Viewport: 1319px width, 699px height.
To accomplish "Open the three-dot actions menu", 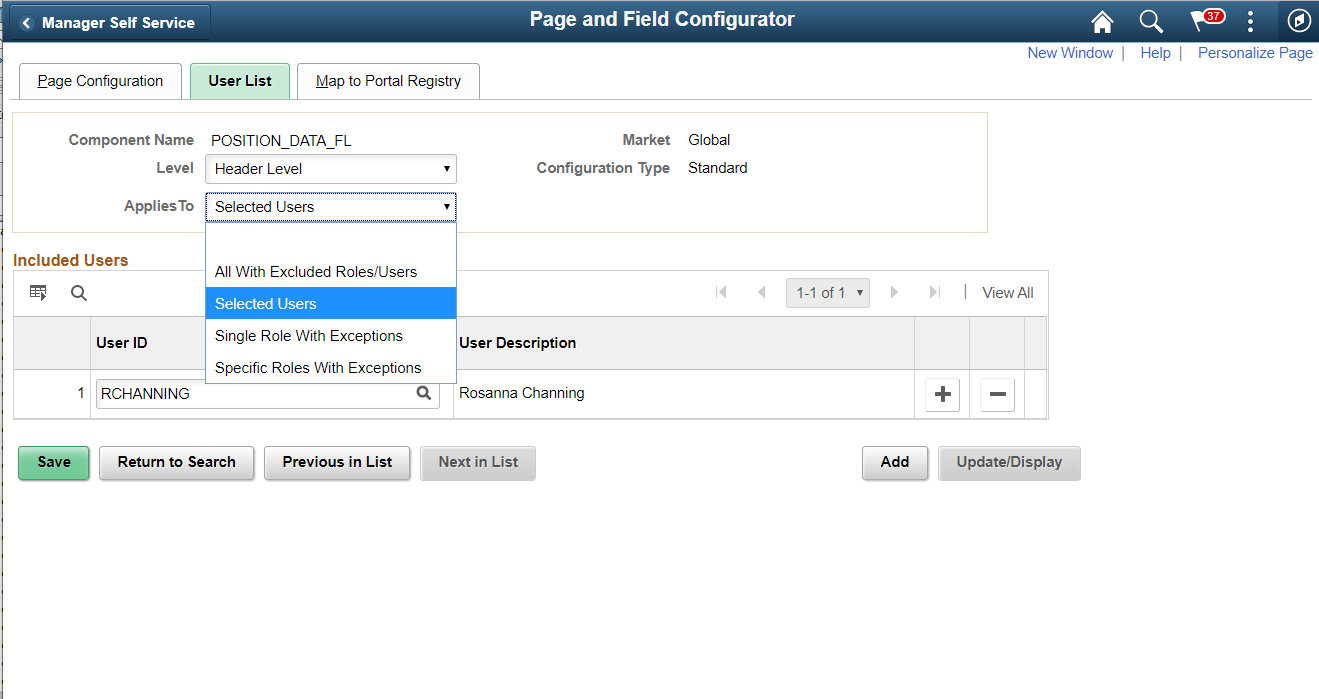I will [x=1250, y=22].
